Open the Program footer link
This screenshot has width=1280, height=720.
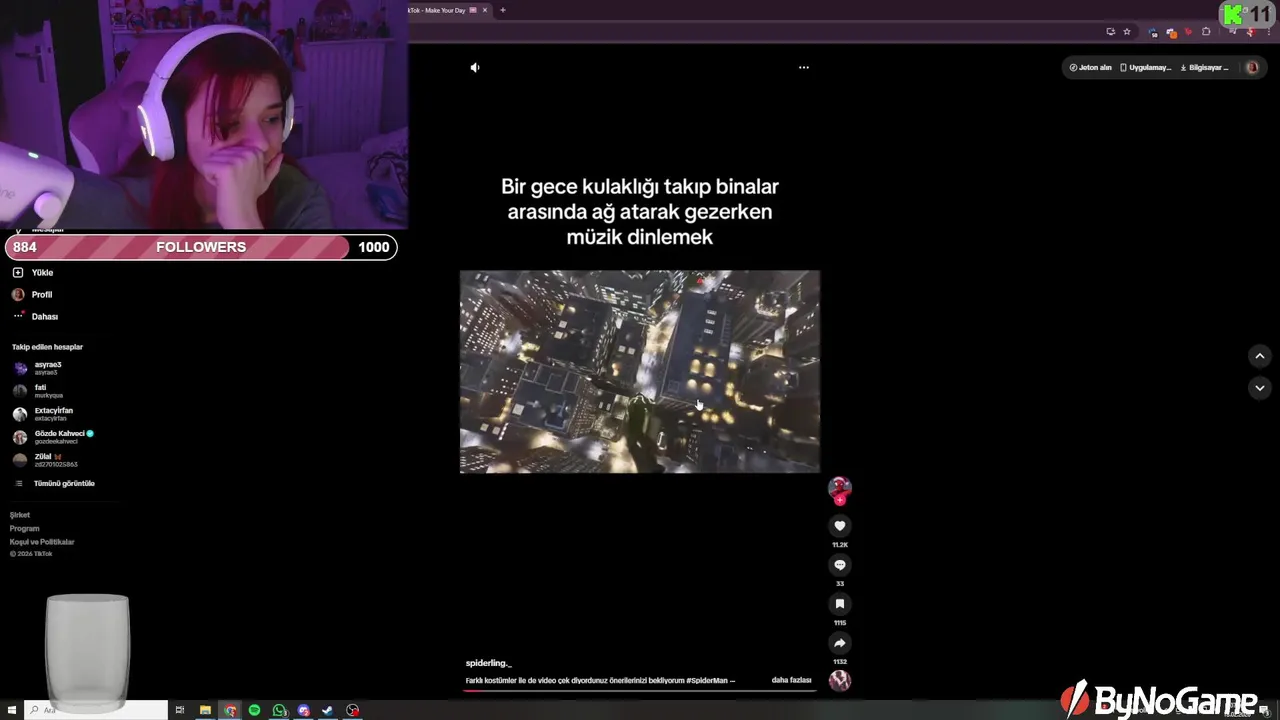pyautogui.click(x=24, y=528)
